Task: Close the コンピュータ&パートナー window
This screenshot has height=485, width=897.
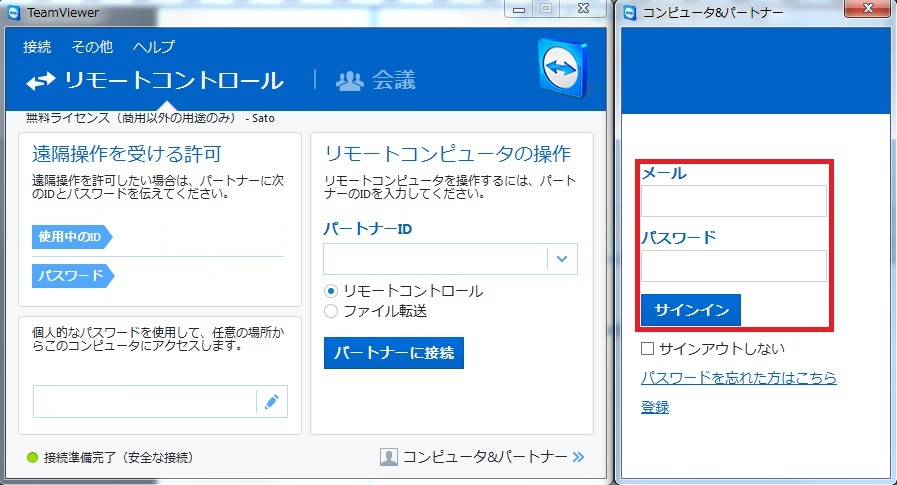Action: [x=868, y=8]
